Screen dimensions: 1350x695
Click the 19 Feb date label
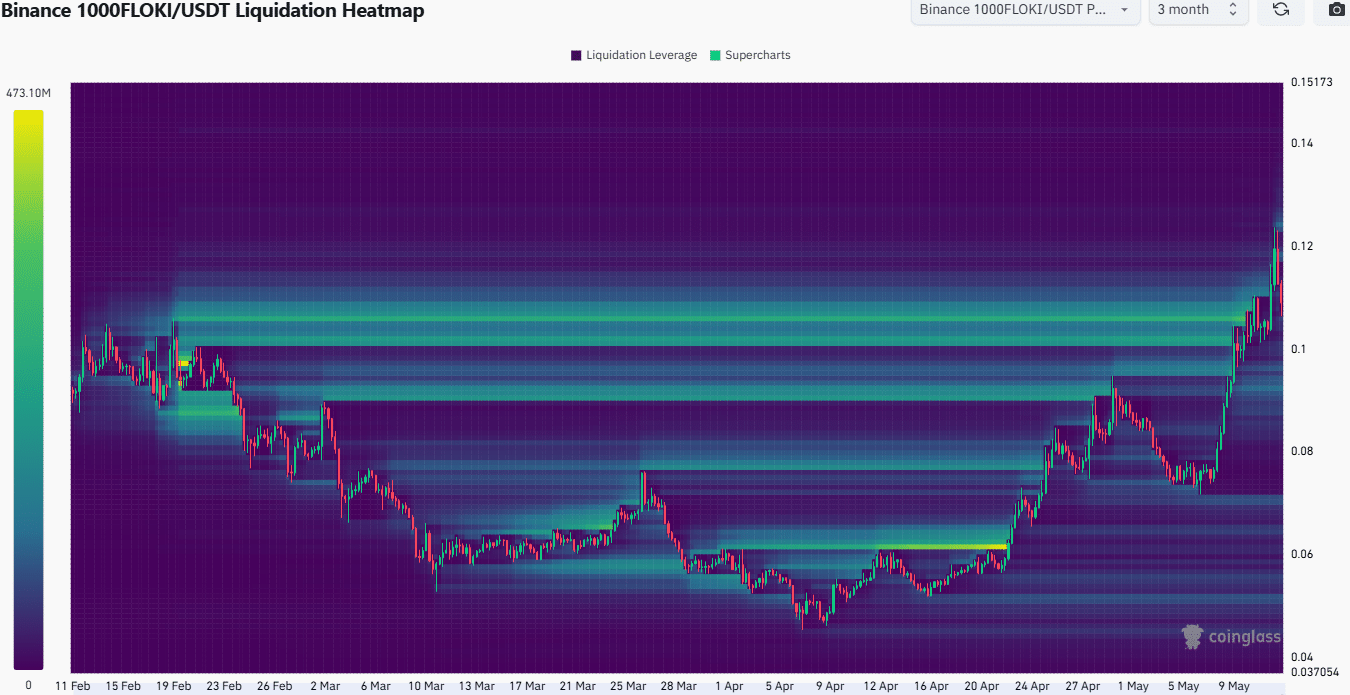174,686
